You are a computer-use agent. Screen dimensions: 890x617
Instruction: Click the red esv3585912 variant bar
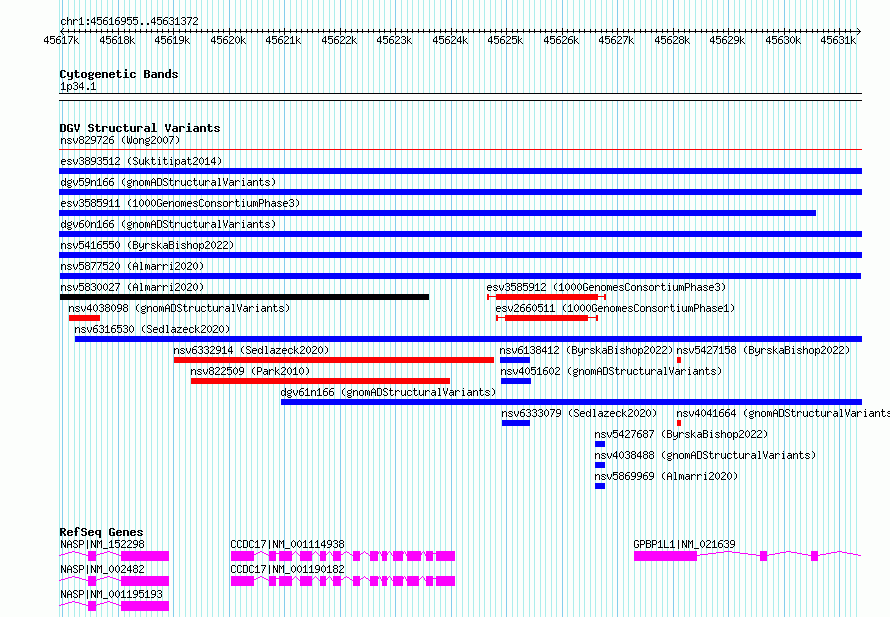click(547, 297)
